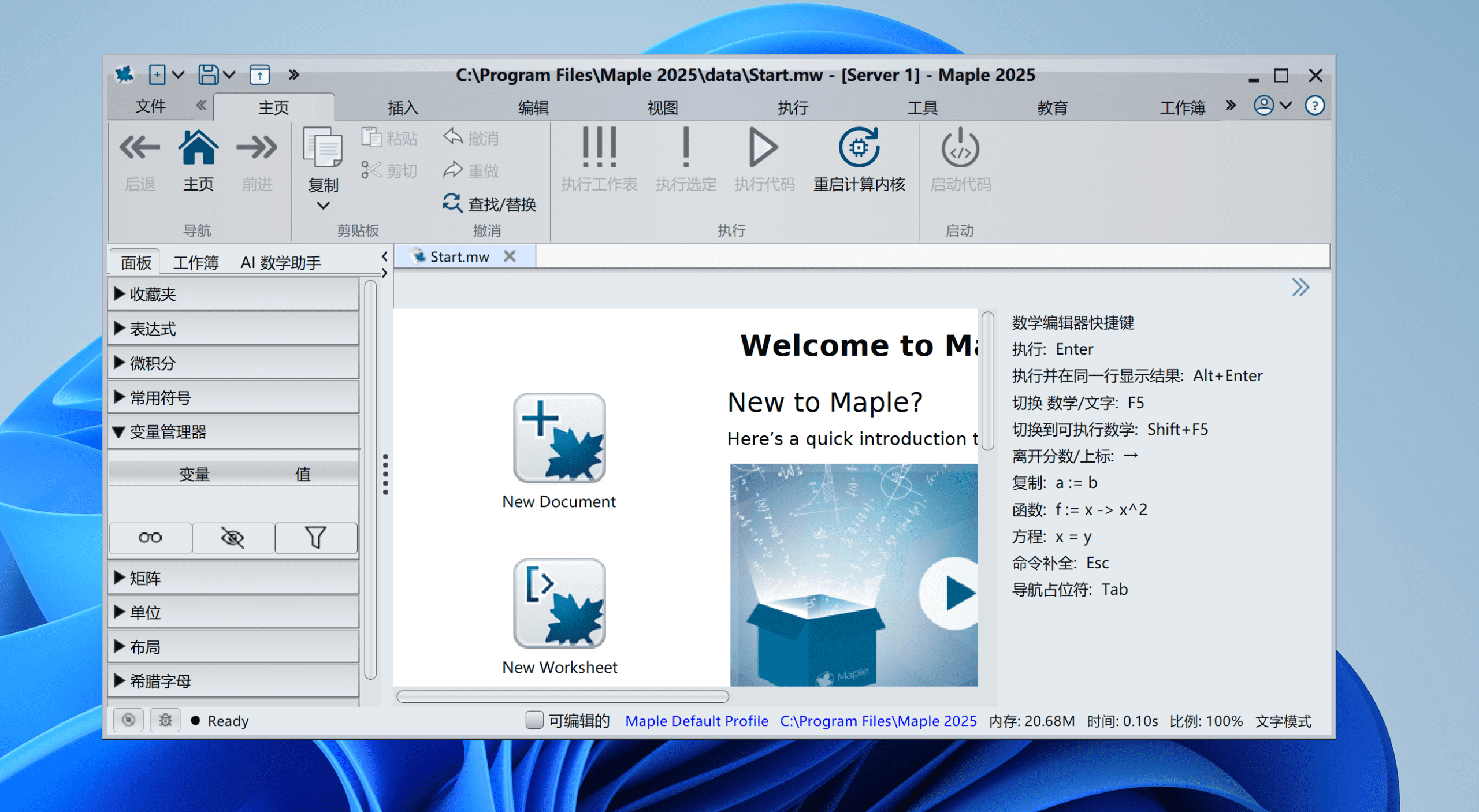1479x812 pixels.
Task: Expand the 布局 palette
Action: tap(233, 647)
